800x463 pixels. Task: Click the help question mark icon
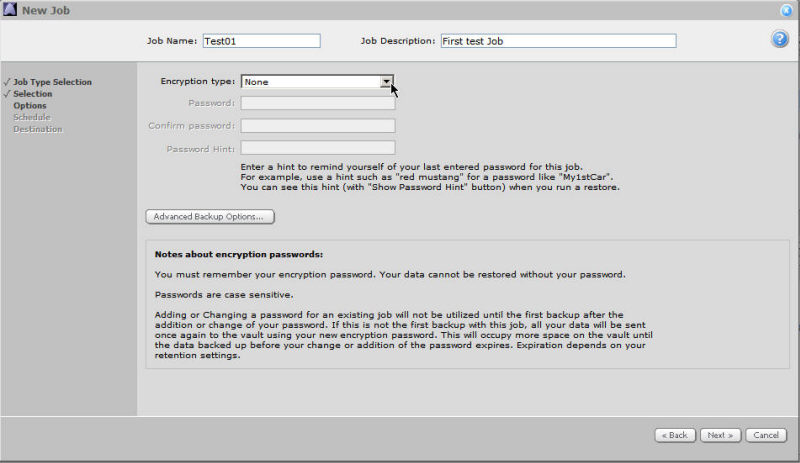tap(780, 39)
